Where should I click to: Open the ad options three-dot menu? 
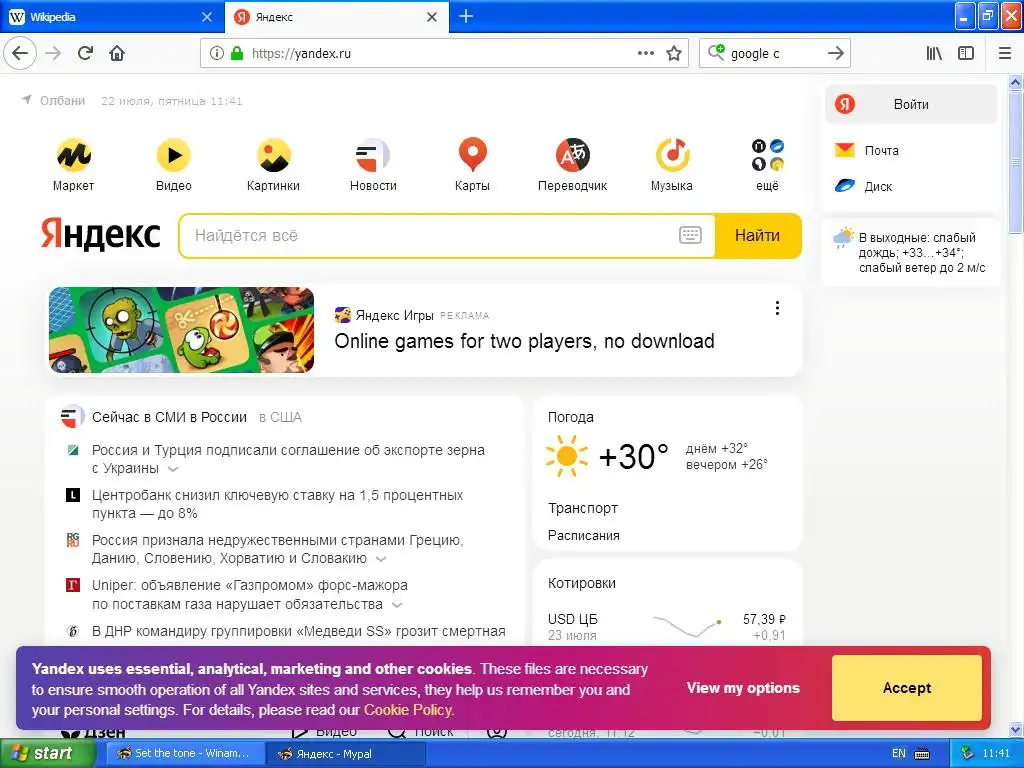coord(777,308)
